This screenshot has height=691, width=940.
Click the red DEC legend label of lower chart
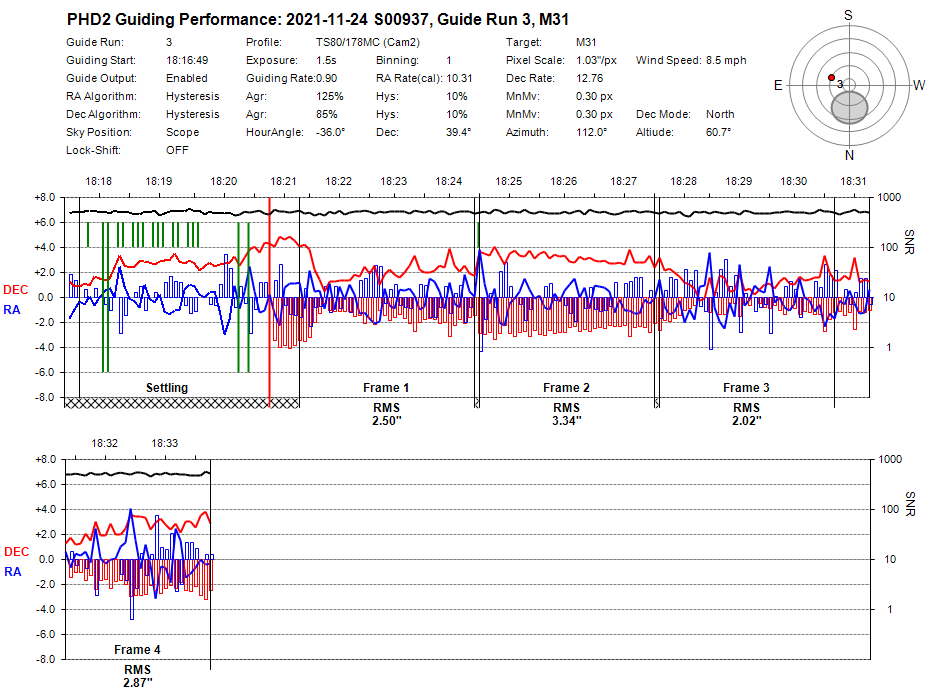(16, 552)
